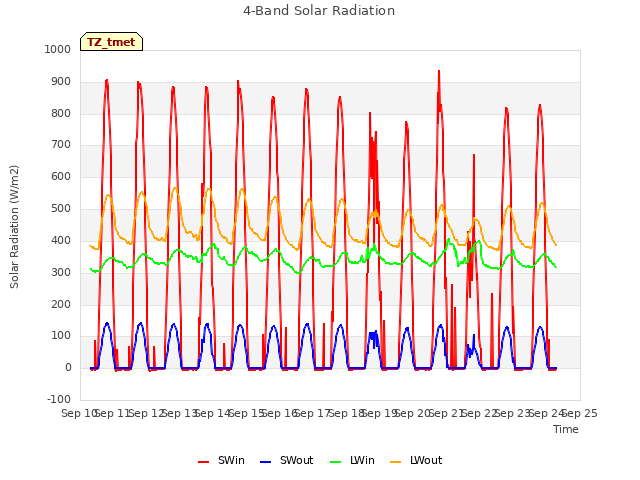Click the y-axis label Solar Radiation (W/m2)
This screenshot has width=640, height=480.
[14, 227]
